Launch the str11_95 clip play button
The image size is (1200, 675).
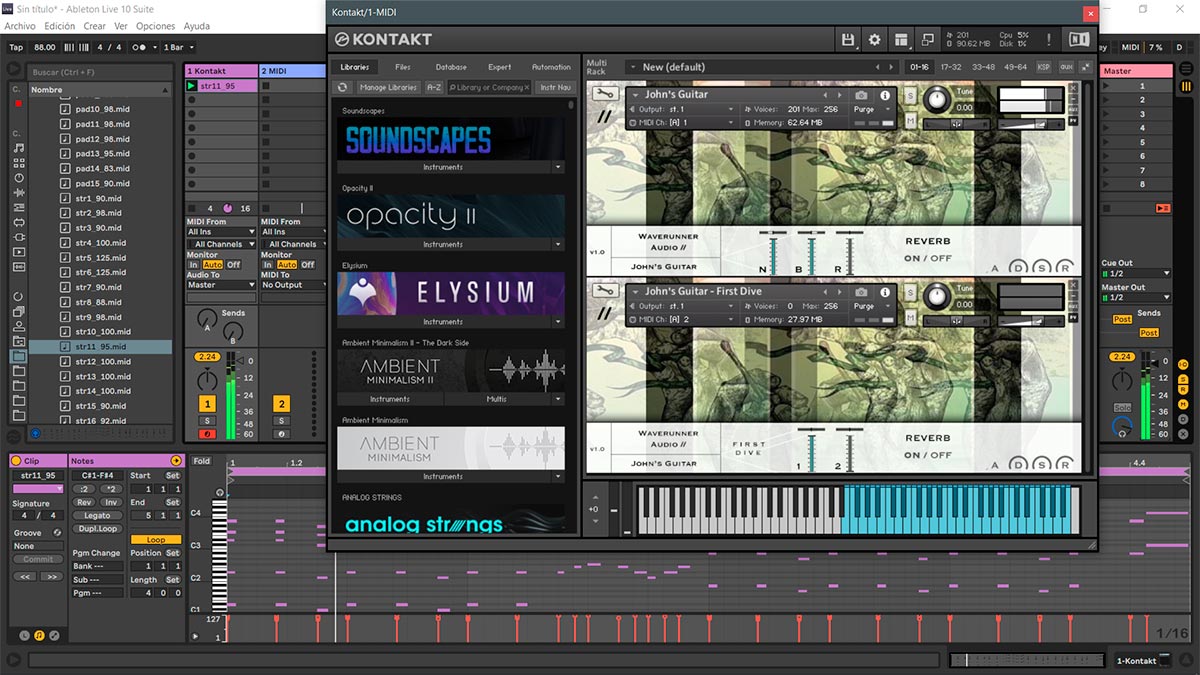[192, 86]
